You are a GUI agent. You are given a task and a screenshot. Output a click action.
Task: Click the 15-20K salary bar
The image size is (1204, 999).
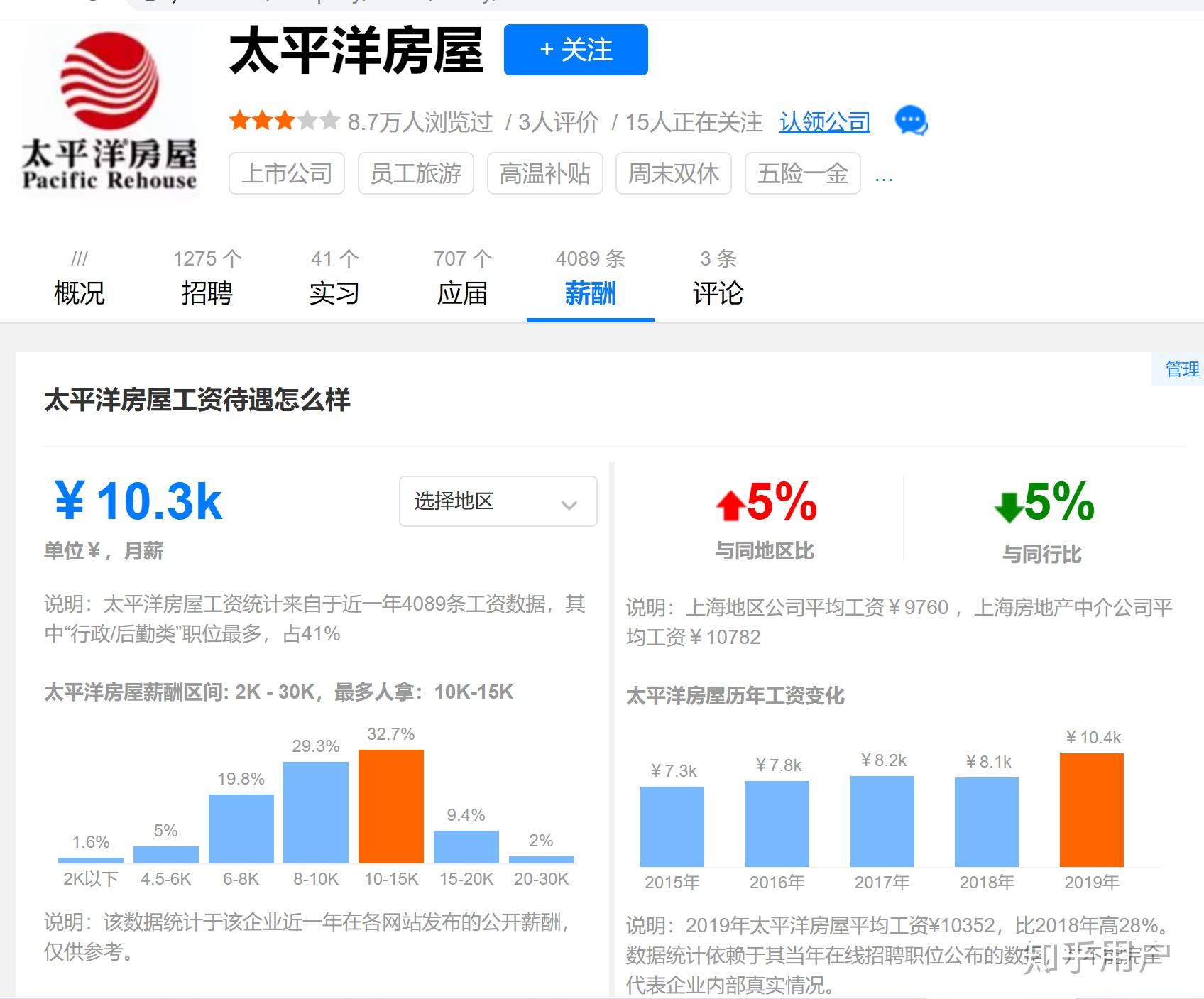(466, 847)
